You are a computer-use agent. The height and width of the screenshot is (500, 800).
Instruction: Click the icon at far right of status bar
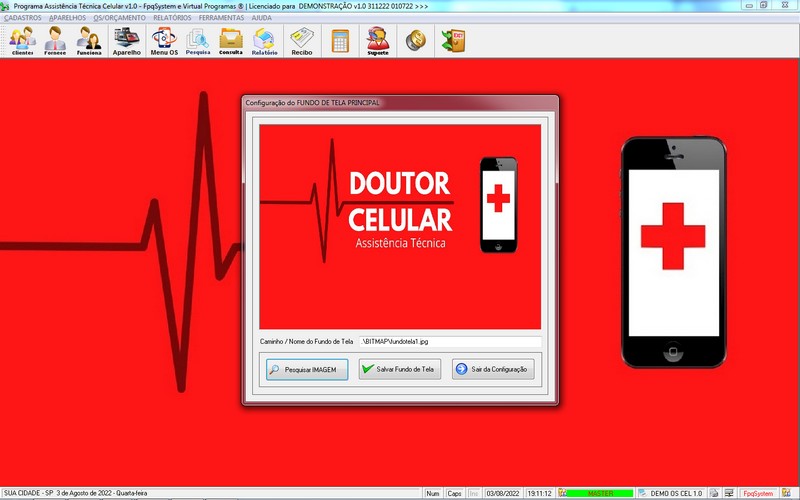click(786, 493)
